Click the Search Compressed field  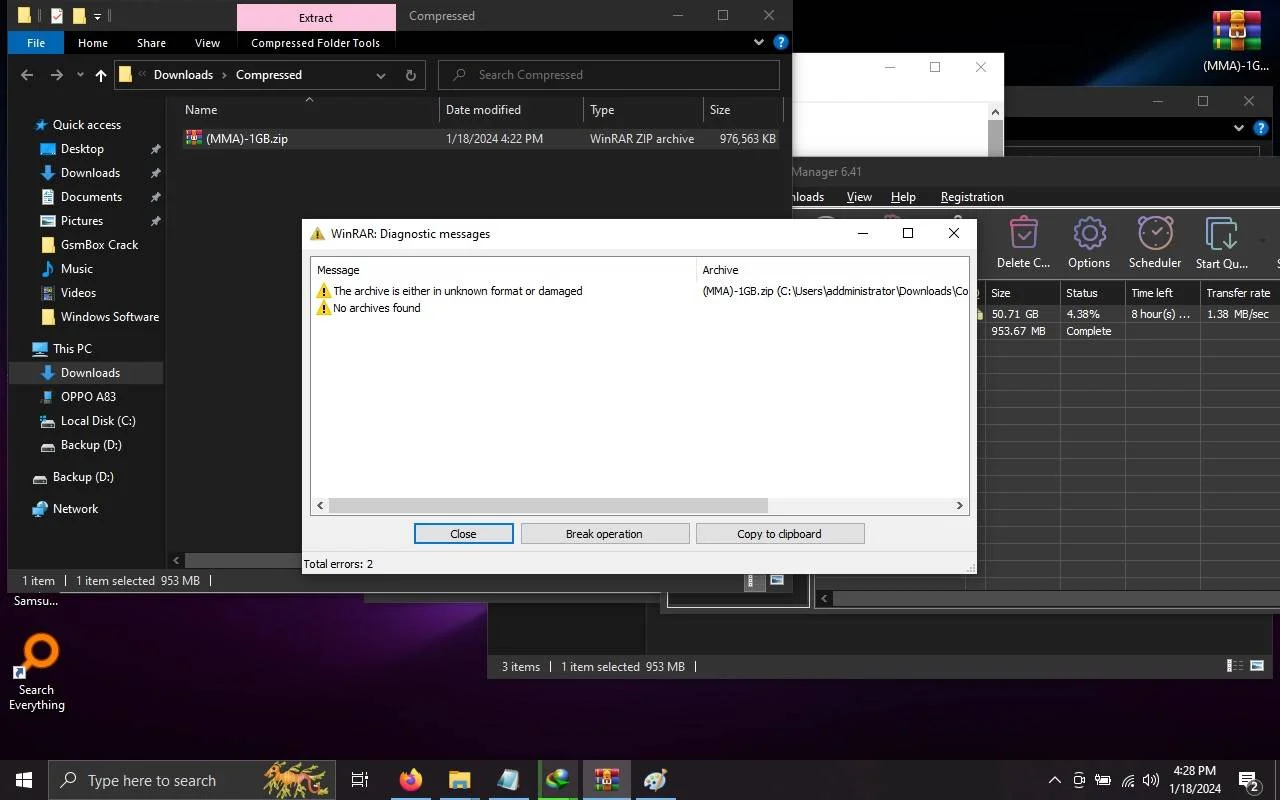pos(609,75)
